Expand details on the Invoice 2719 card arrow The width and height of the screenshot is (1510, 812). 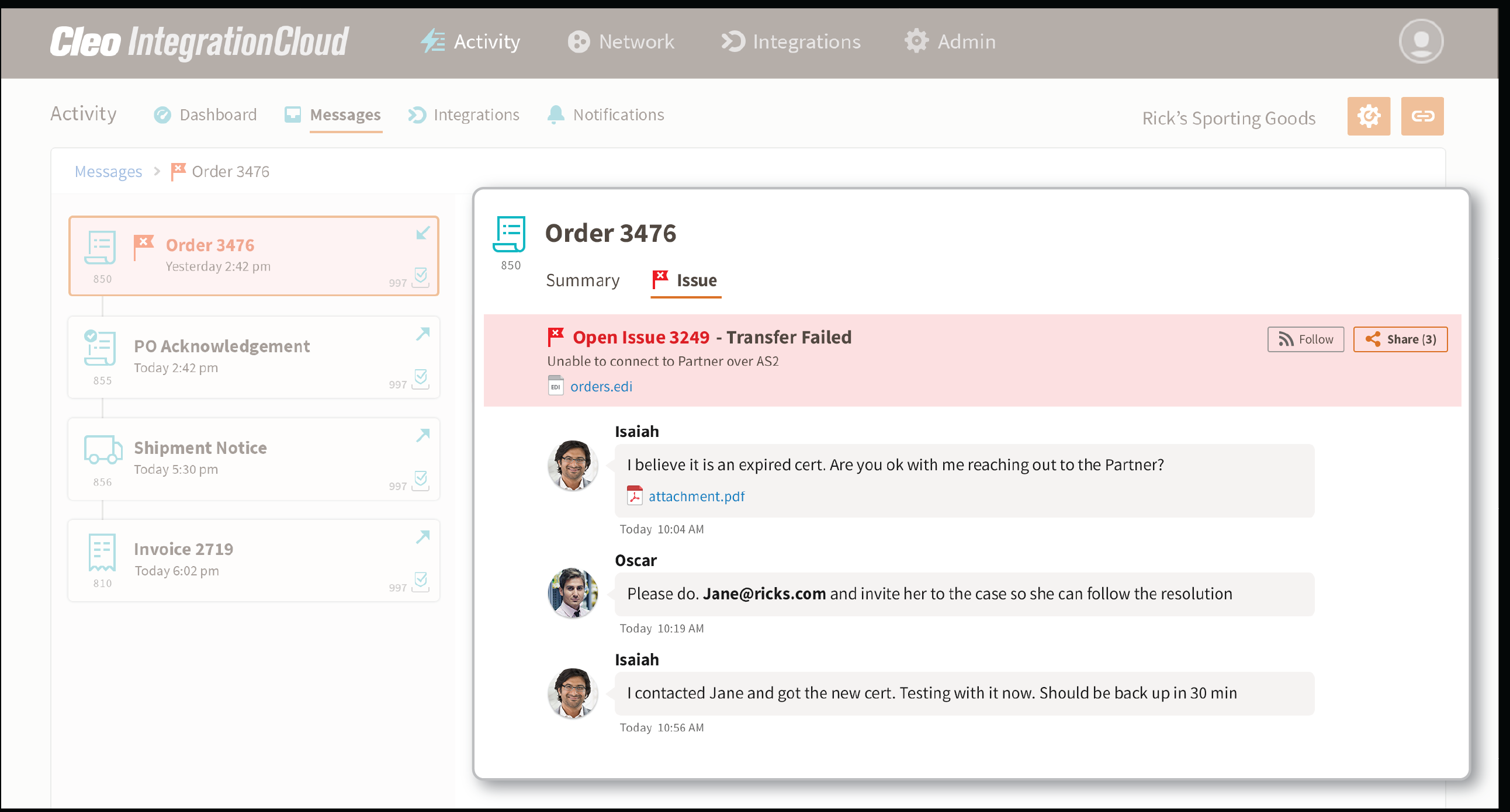[422, 537]
